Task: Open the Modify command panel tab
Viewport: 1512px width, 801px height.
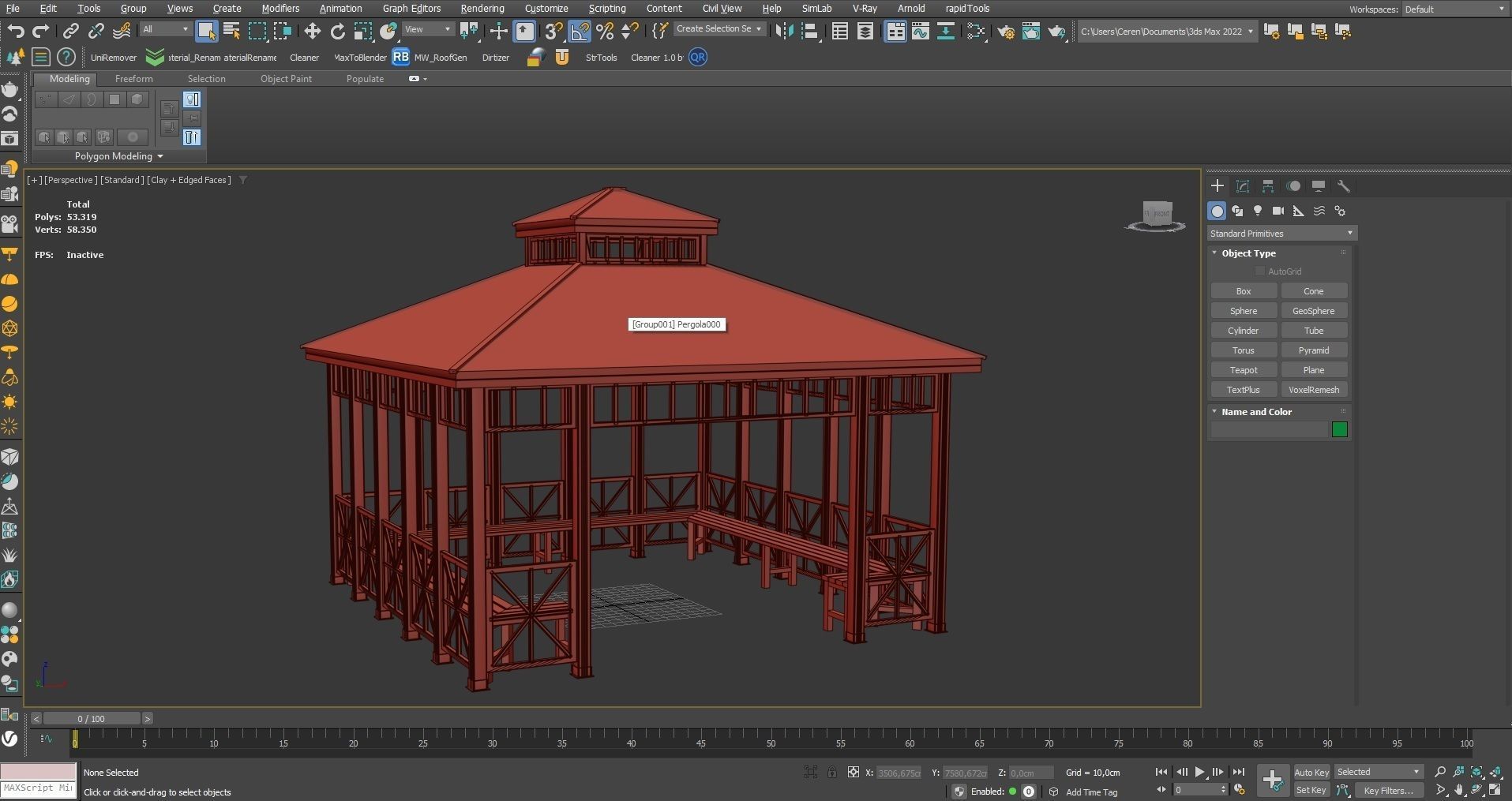Action: coord(1243,186)
